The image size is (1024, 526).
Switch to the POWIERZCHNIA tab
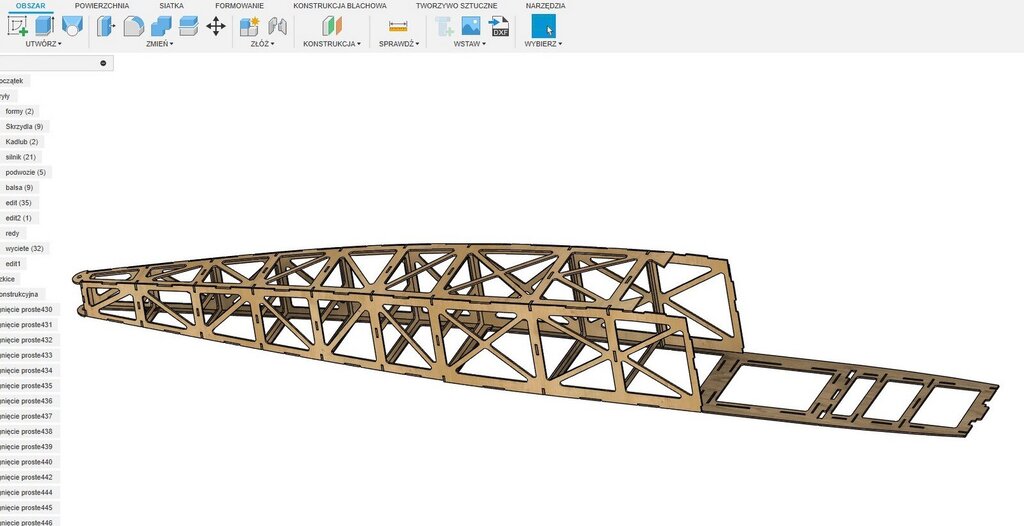102,6
